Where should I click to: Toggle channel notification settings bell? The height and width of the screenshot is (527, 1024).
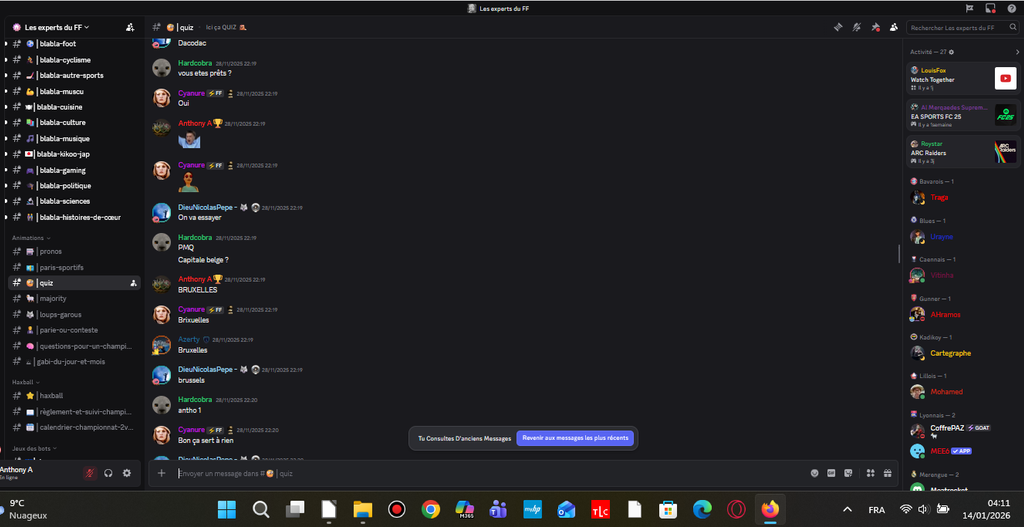coord(856,27)
